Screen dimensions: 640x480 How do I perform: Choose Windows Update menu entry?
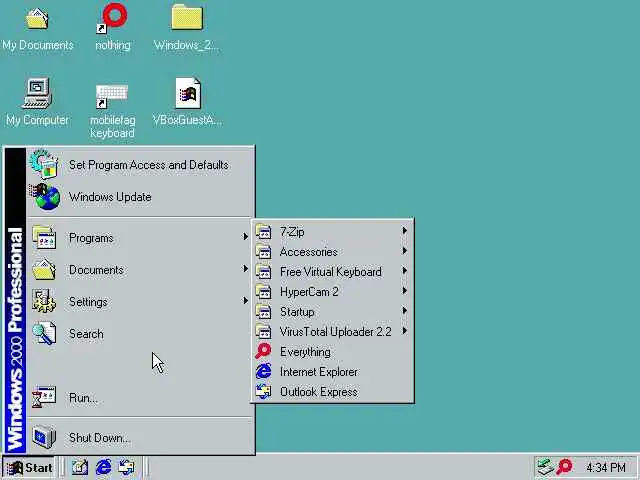(x=140, y=197)
